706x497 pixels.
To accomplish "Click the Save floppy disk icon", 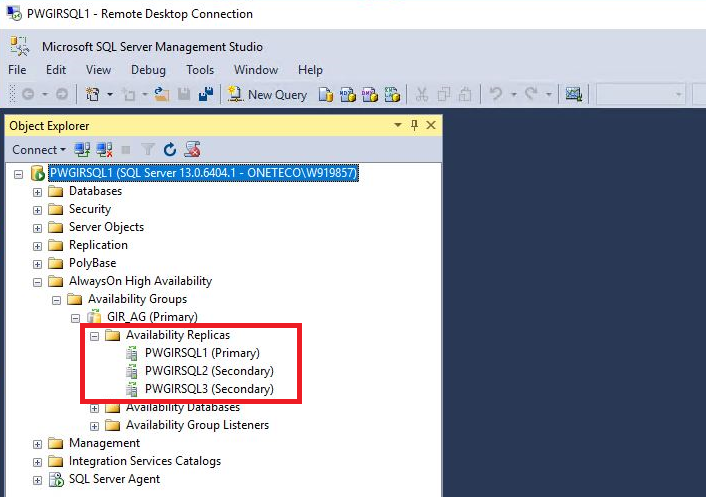I will point(184,94).
